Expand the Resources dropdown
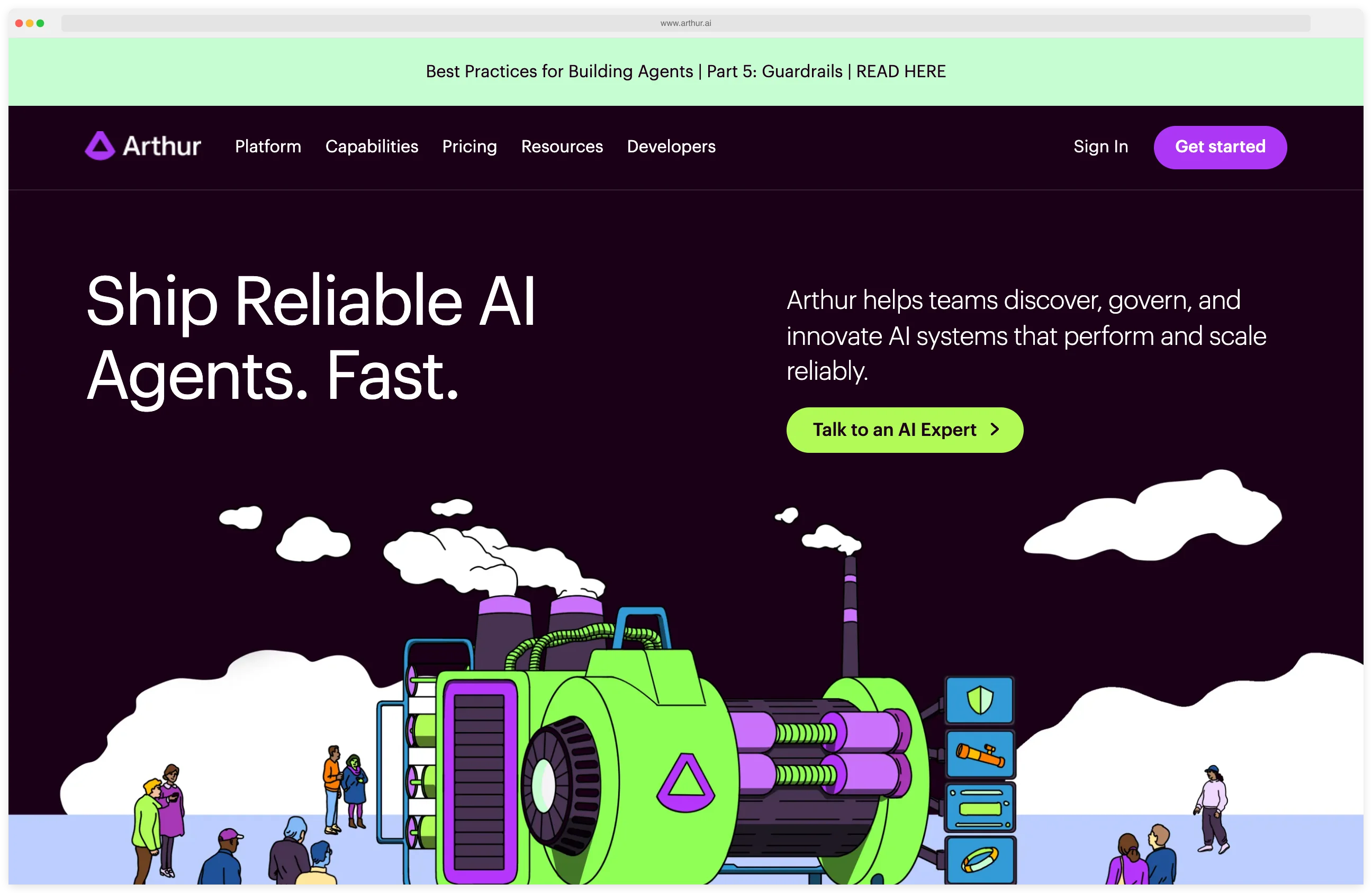The width and height of the screenshot is (1372, 893). 562,147
